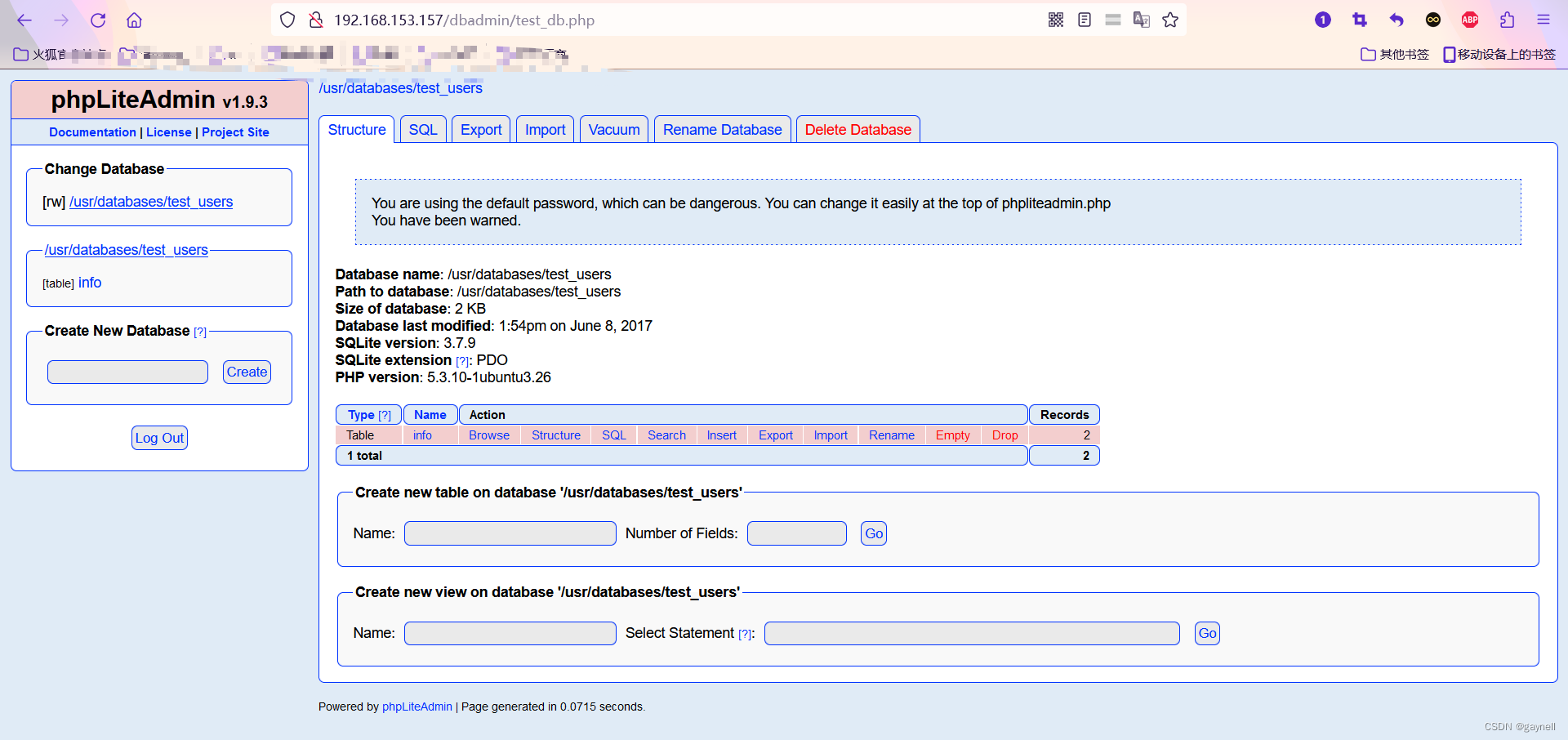Open the SQL tab
1568x740 pixels.
(423, 130)
